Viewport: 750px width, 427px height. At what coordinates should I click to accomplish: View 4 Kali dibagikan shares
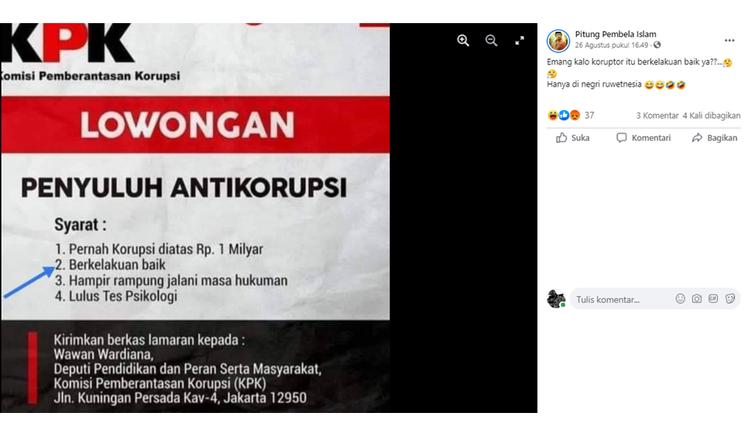point(711,116)
